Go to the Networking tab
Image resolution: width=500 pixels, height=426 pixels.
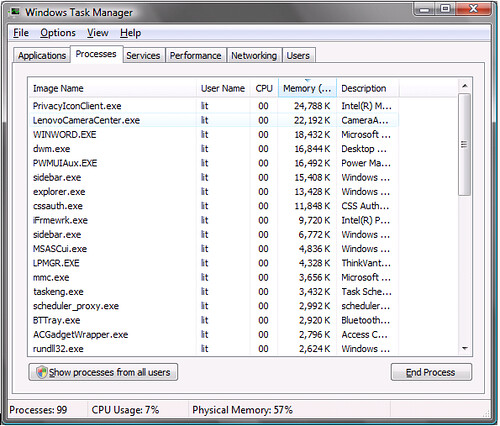254,55
